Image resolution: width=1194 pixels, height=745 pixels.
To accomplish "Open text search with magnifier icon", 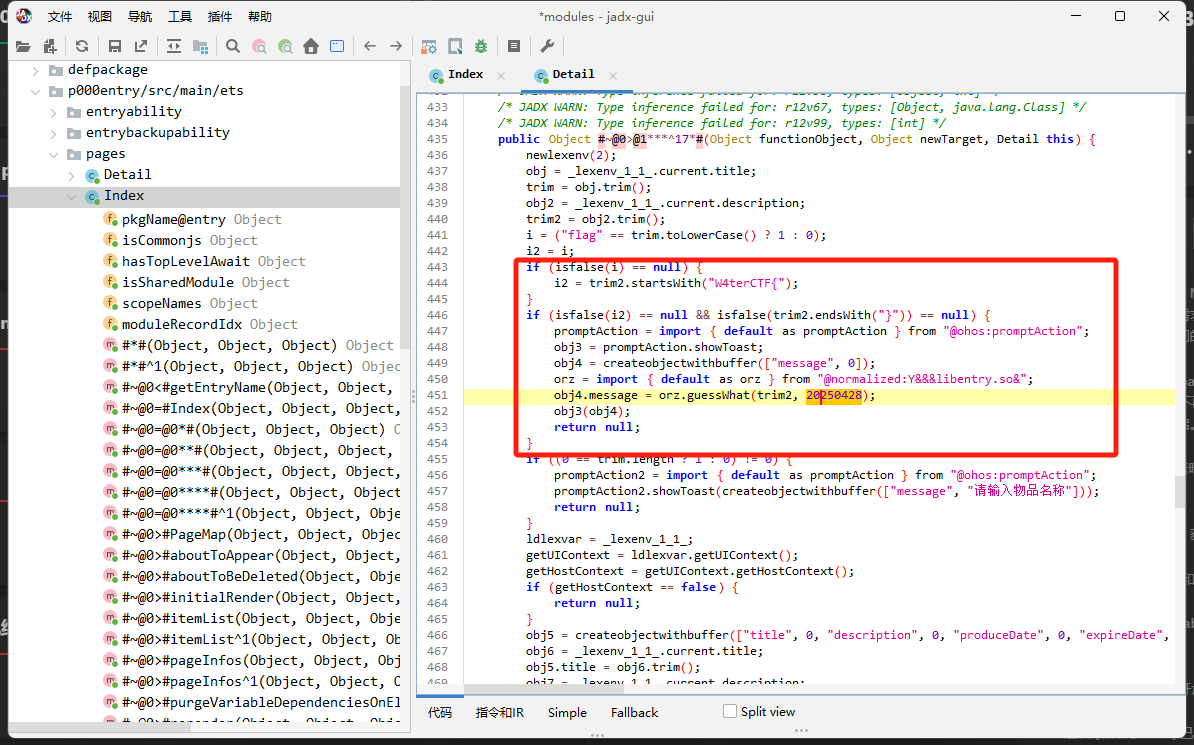I will (x=233, y=46).
